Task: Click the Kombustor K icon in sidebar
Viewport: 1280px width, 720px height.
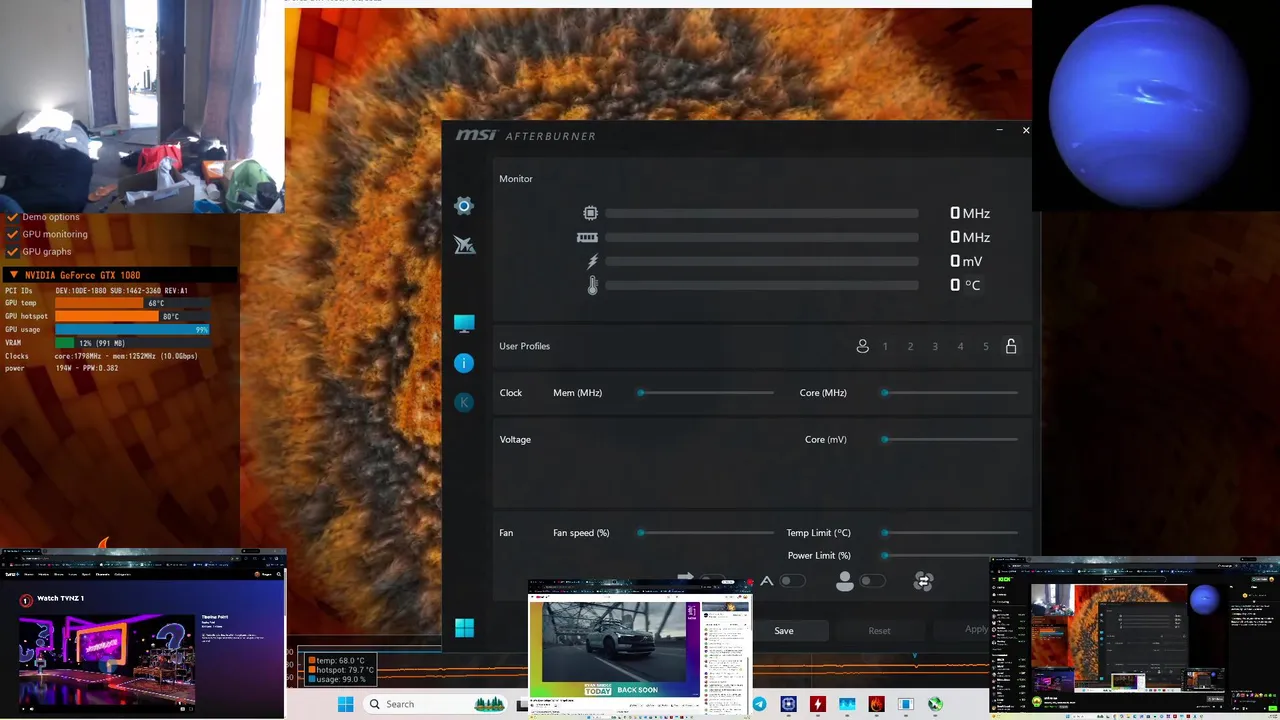Action: (x=464, y=402)
